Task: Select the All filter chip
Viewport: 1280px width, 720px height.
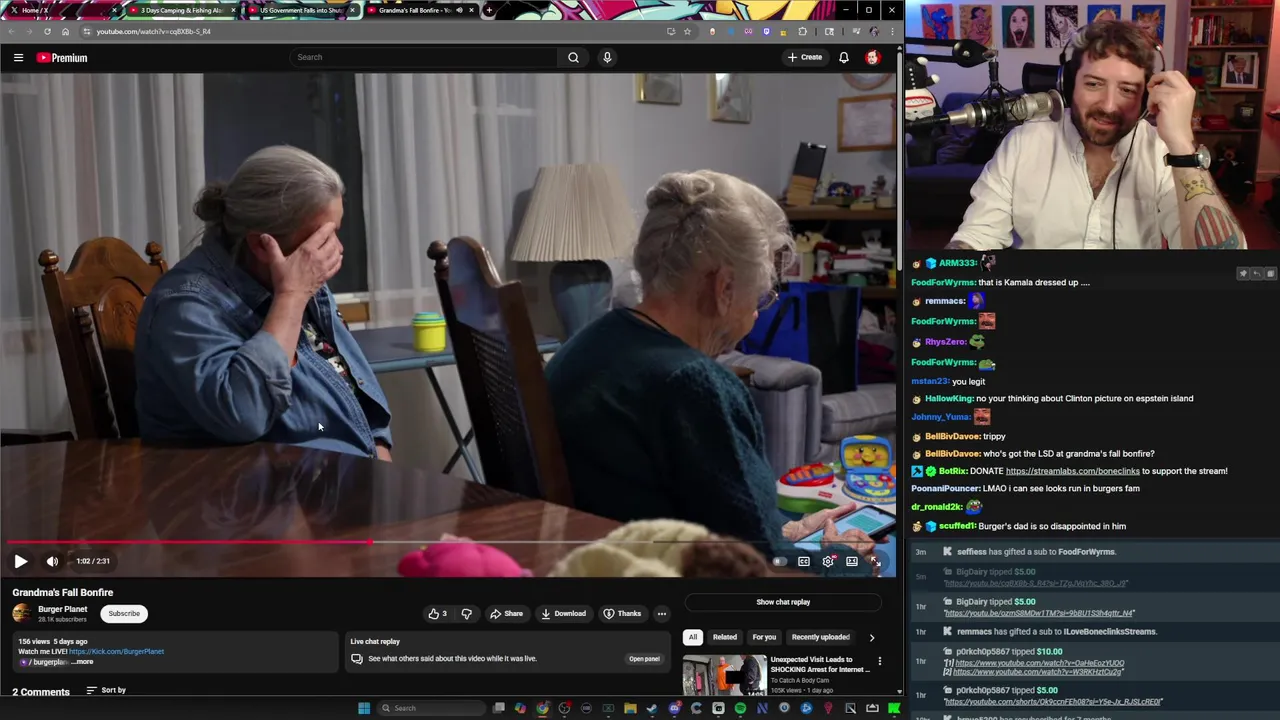Action: pos(692,637)
